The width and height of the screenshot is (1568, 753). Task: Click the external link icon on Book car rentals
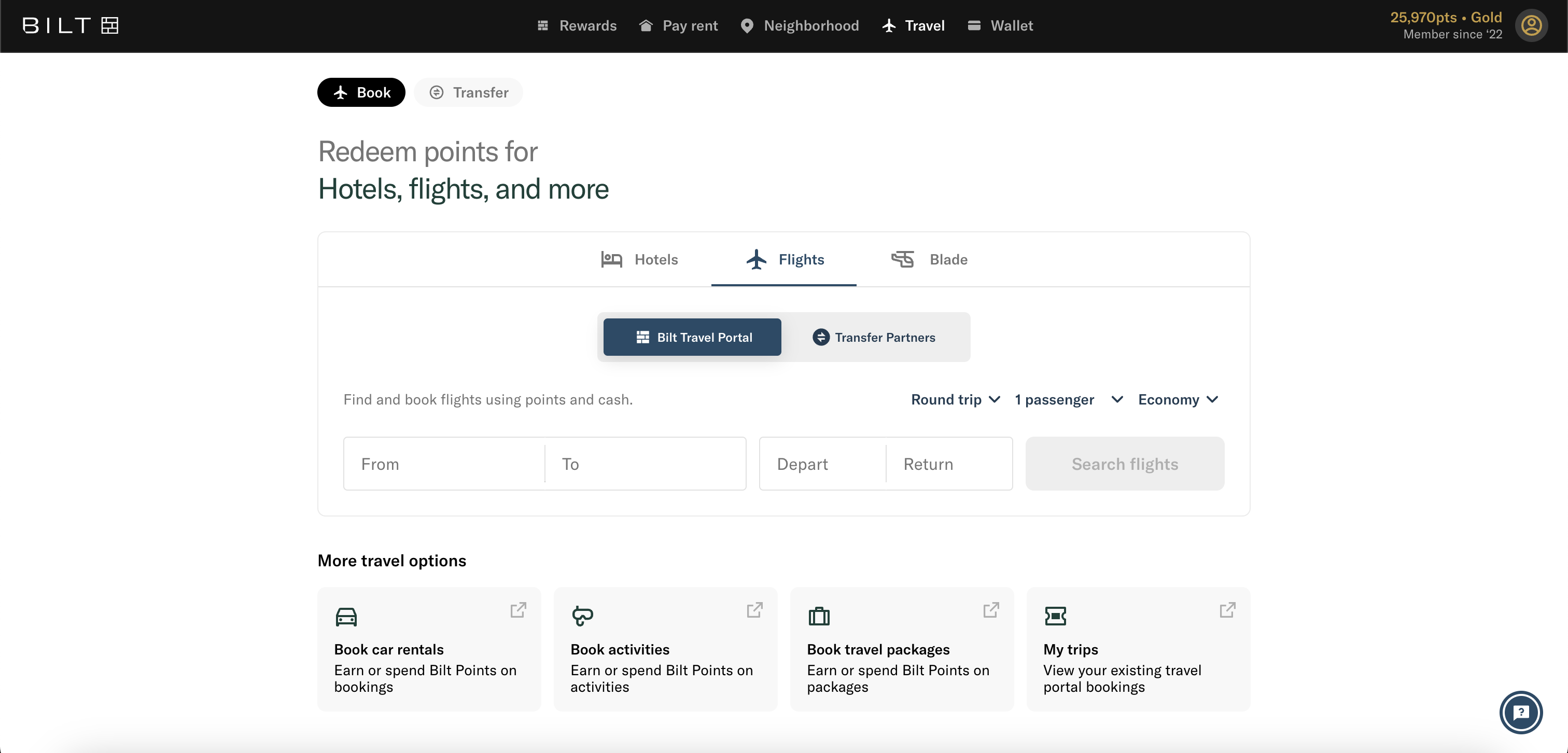(x=518, y=609)
